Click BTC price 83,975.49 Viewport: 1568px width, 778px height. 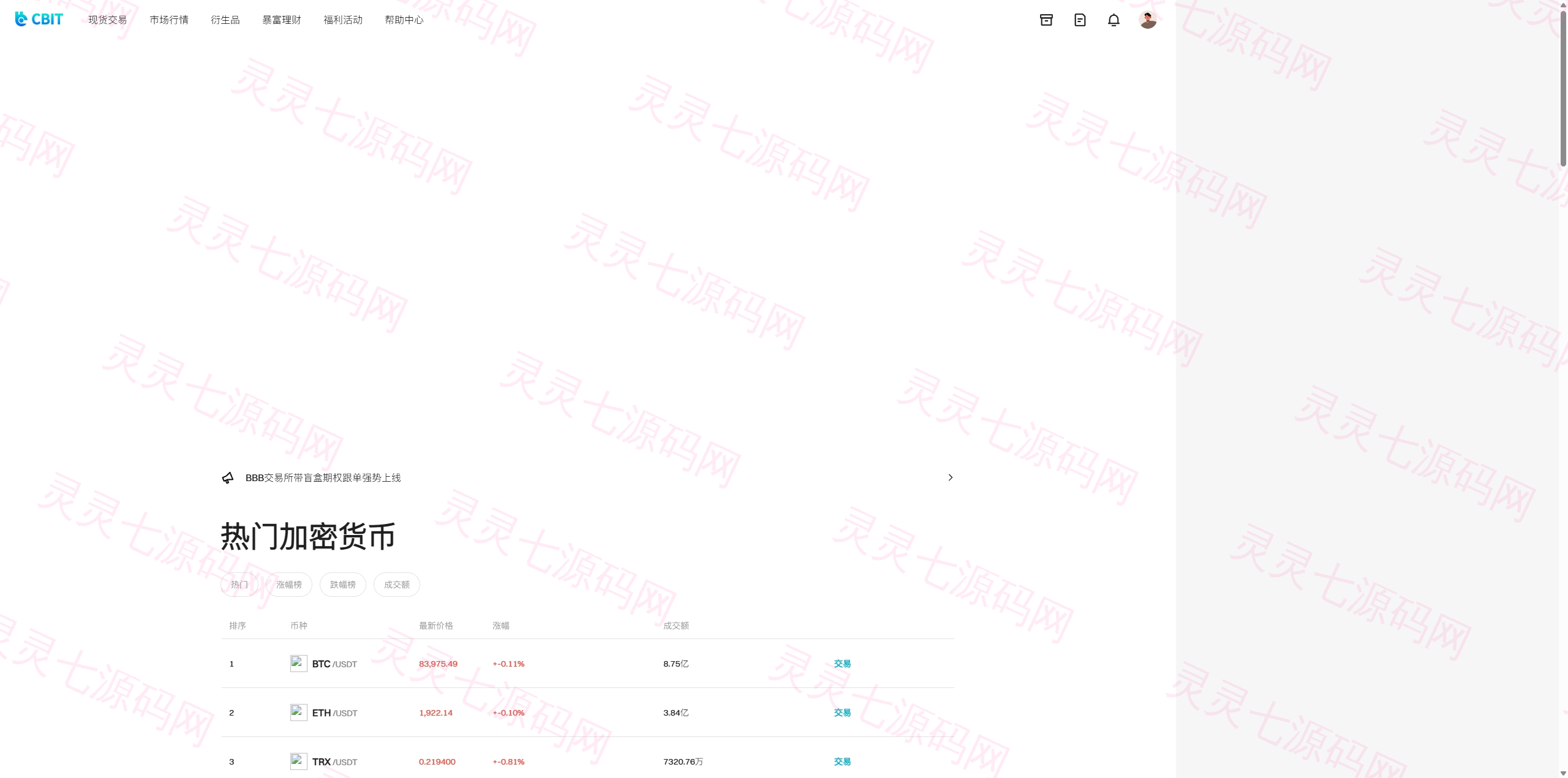(x=438, y=664)
